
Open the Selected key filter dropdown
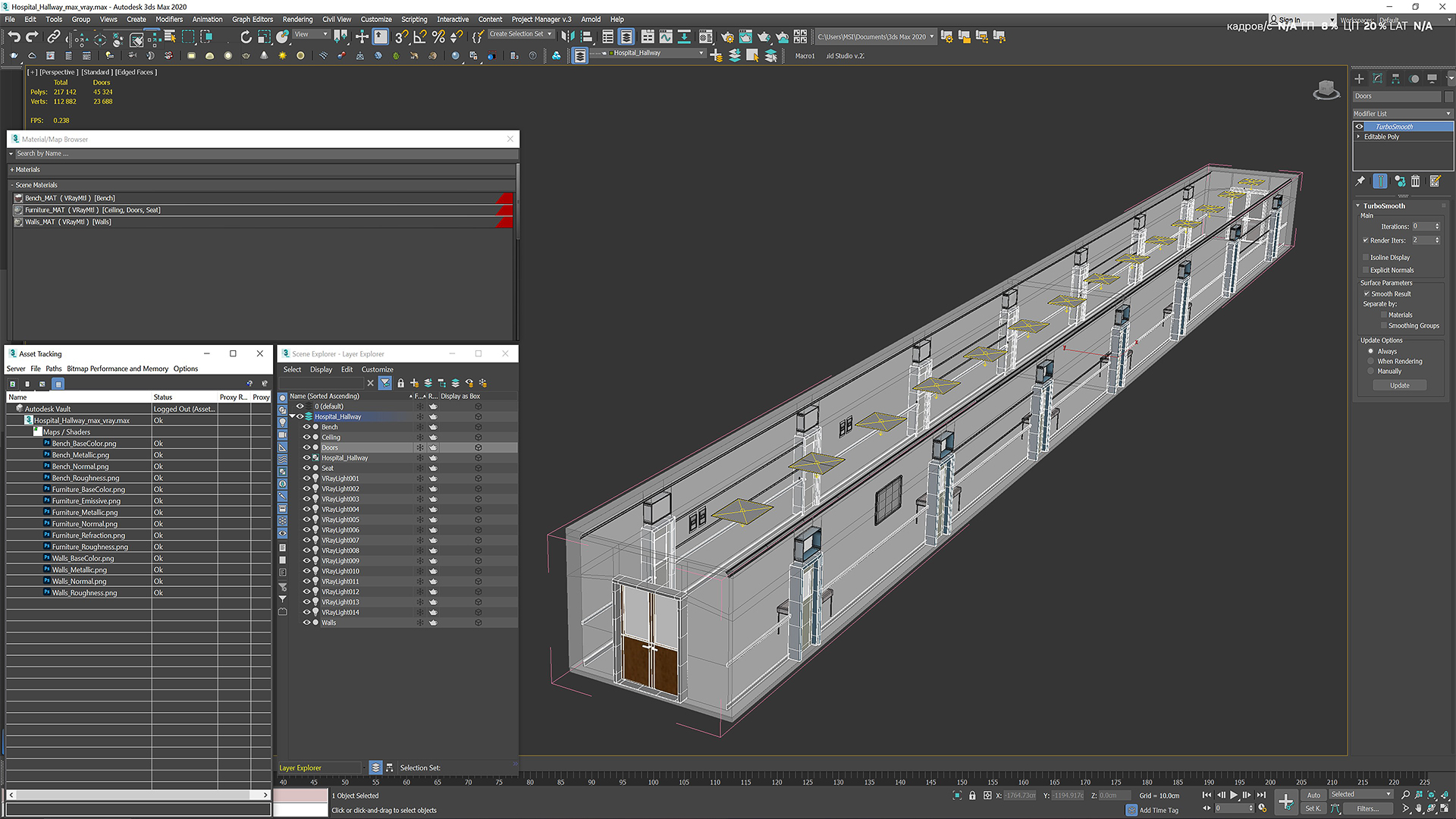coord(1360,795)
